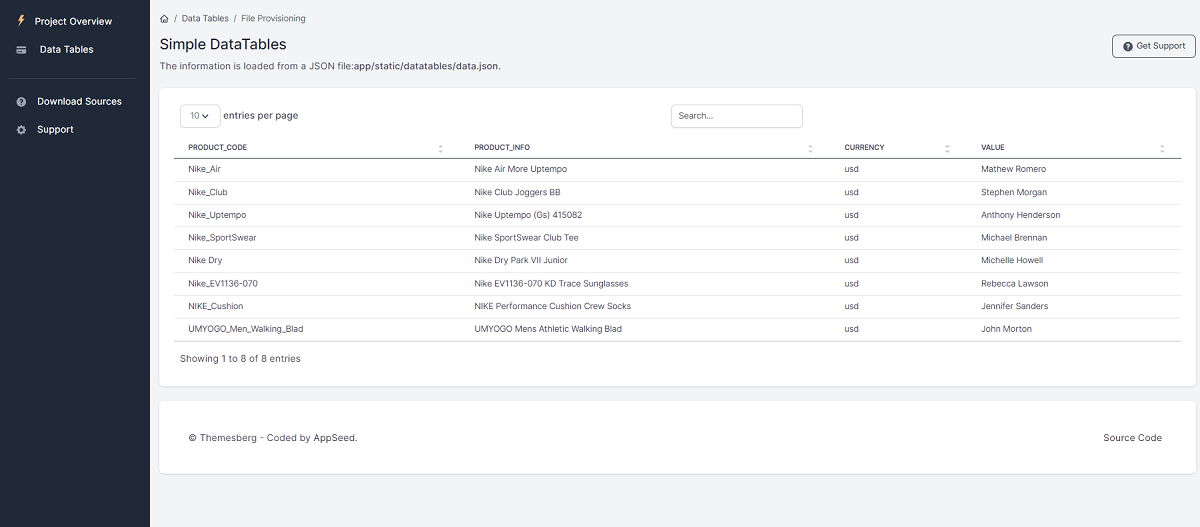The image size is (1200, 527).
Task: Click the home icon in the breadcrumb
Action: coord(164,19)
